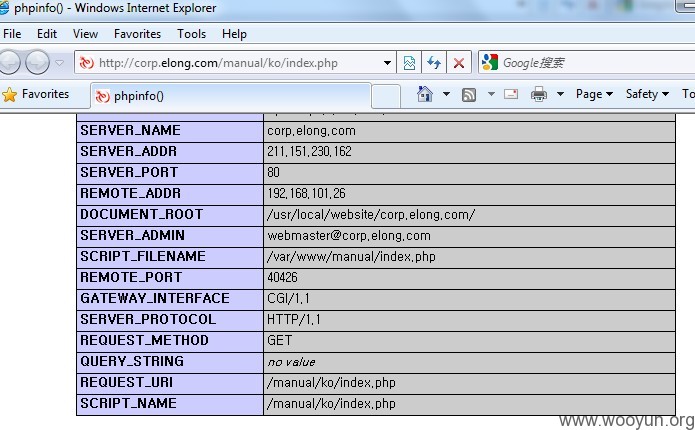The image size is (695, 430).
Task: Click the SERVER_PORT row label
Action: [129, 172]
